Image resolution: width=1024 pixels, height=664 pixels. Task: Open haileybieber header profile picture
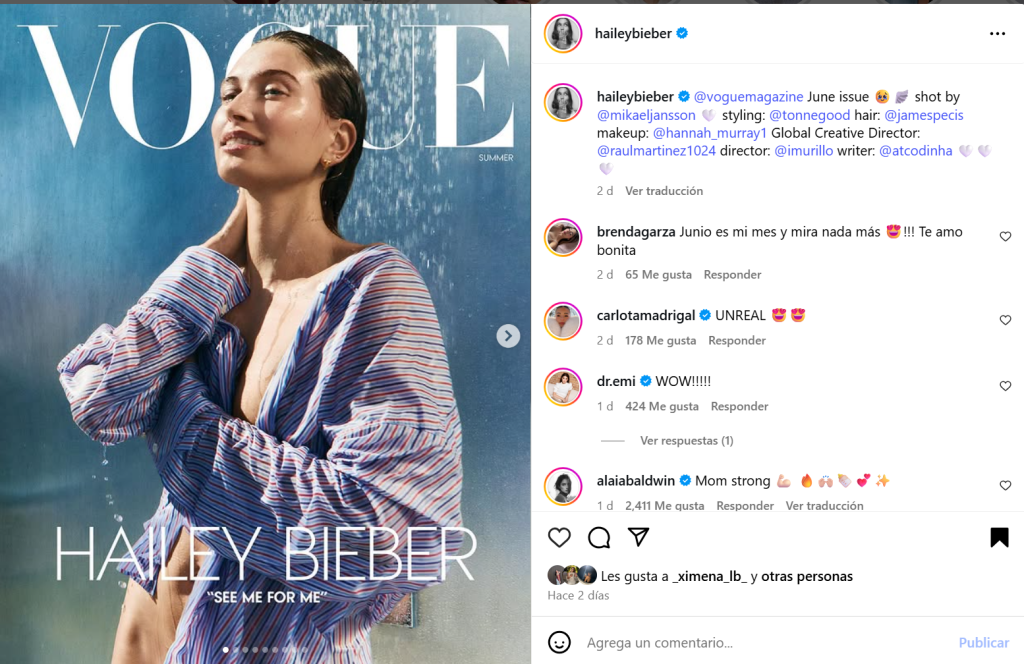(563, 33)
